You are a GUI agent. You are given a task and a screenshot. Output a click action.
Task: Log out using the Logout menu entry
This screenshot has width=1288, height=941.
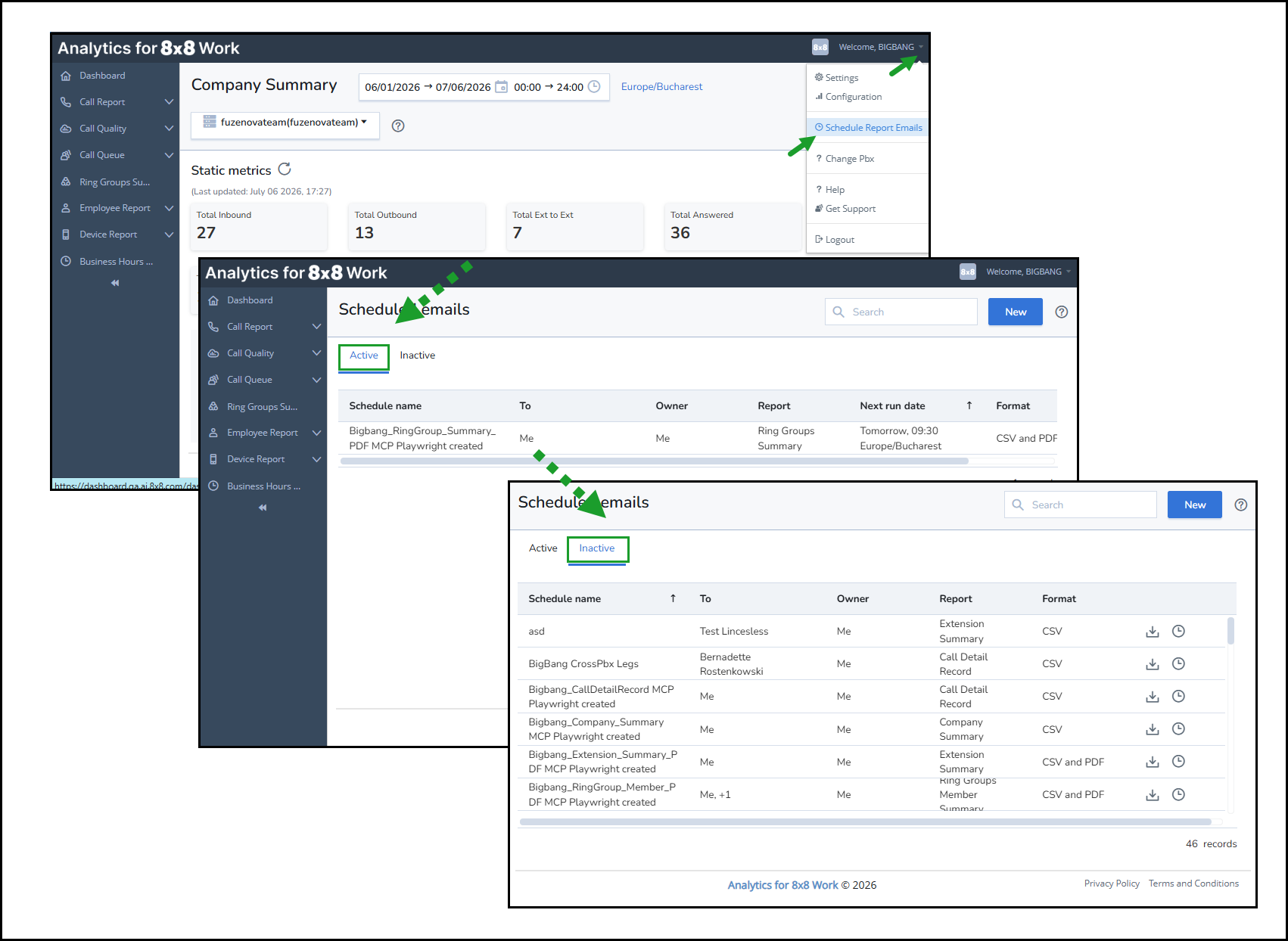click(x=835, y=240)
